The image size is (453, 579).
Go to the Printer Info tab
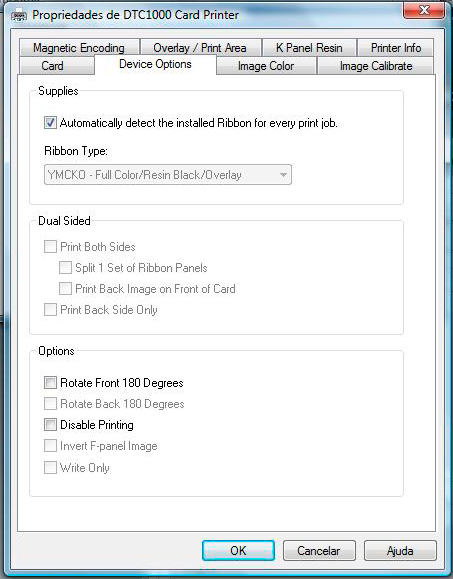coord(396,47)
